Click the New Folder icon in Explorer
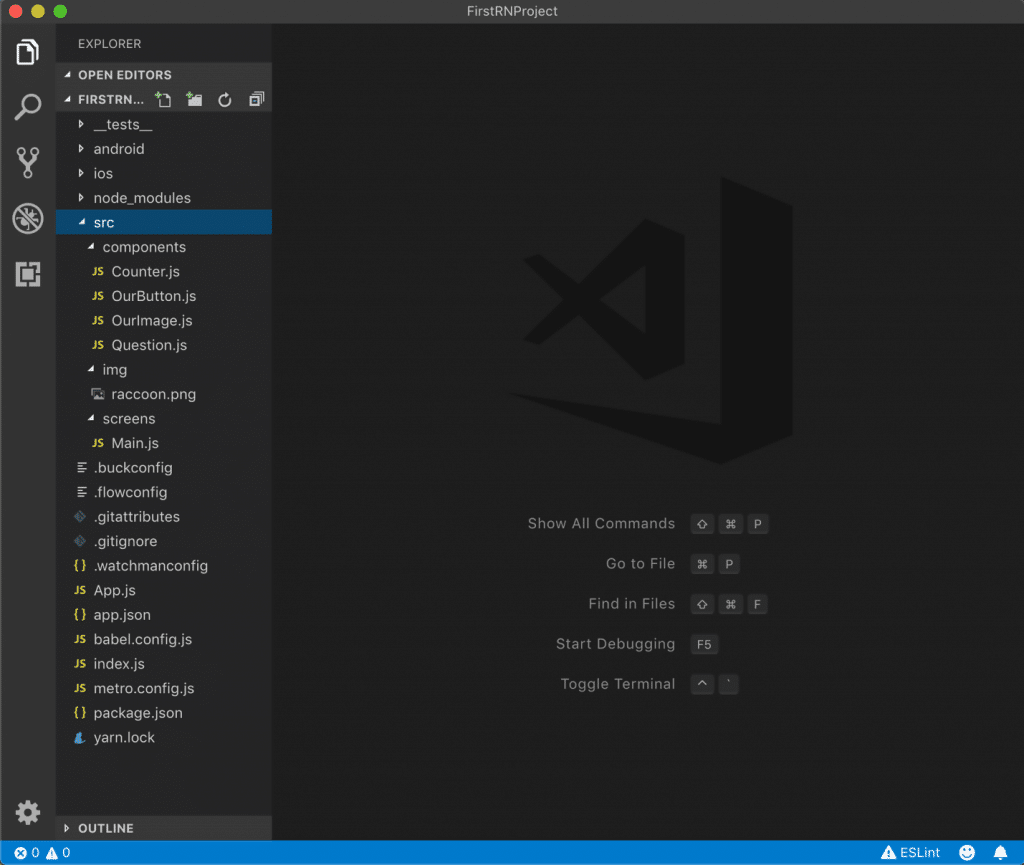The width and height of the screenshot is (1024, 865). 194,99
